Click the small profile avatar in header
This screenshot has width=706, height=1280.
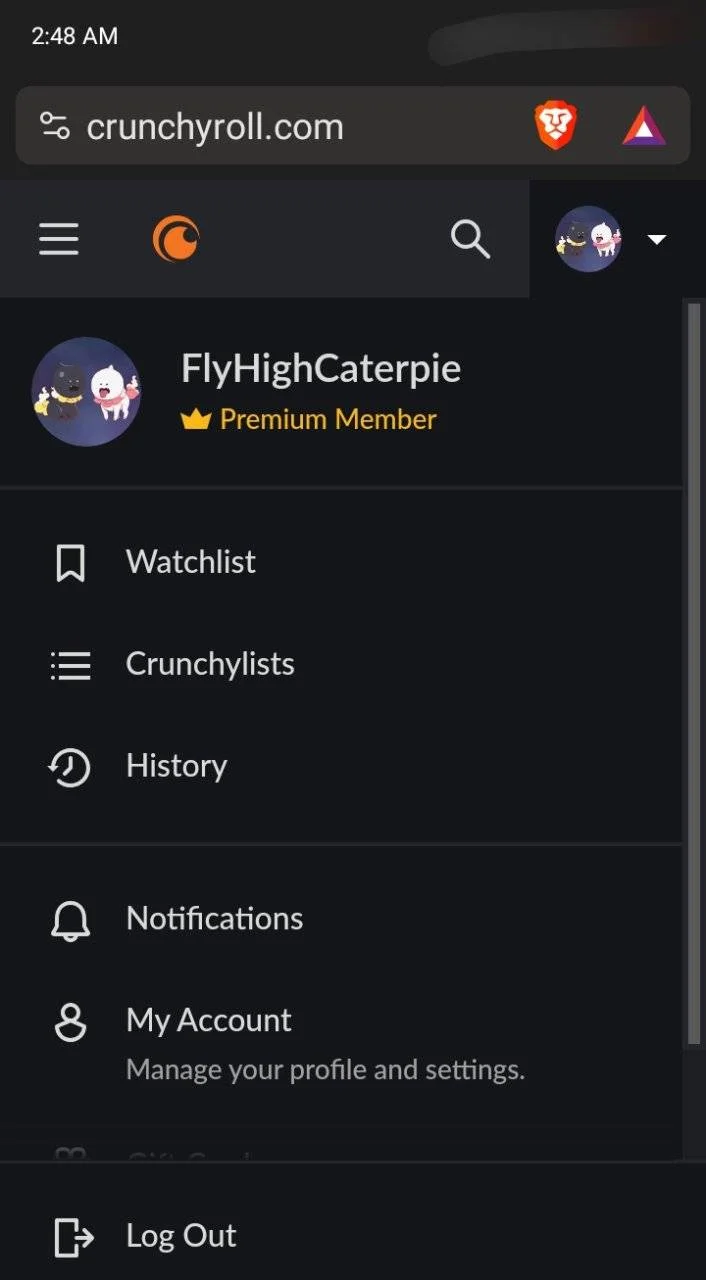(588, 239)
